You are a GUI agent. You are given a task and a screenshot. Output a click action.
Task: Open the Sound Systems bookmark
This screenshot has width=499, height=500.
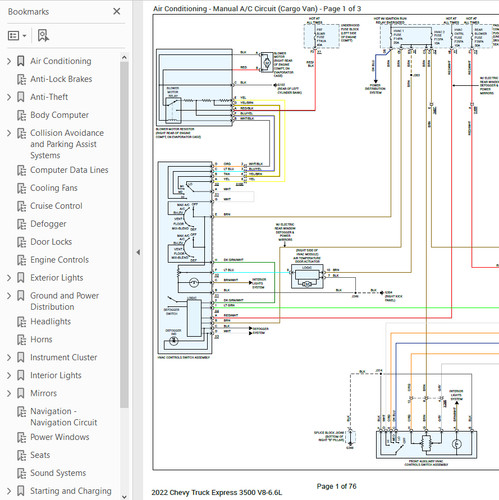tap(58, 473)
